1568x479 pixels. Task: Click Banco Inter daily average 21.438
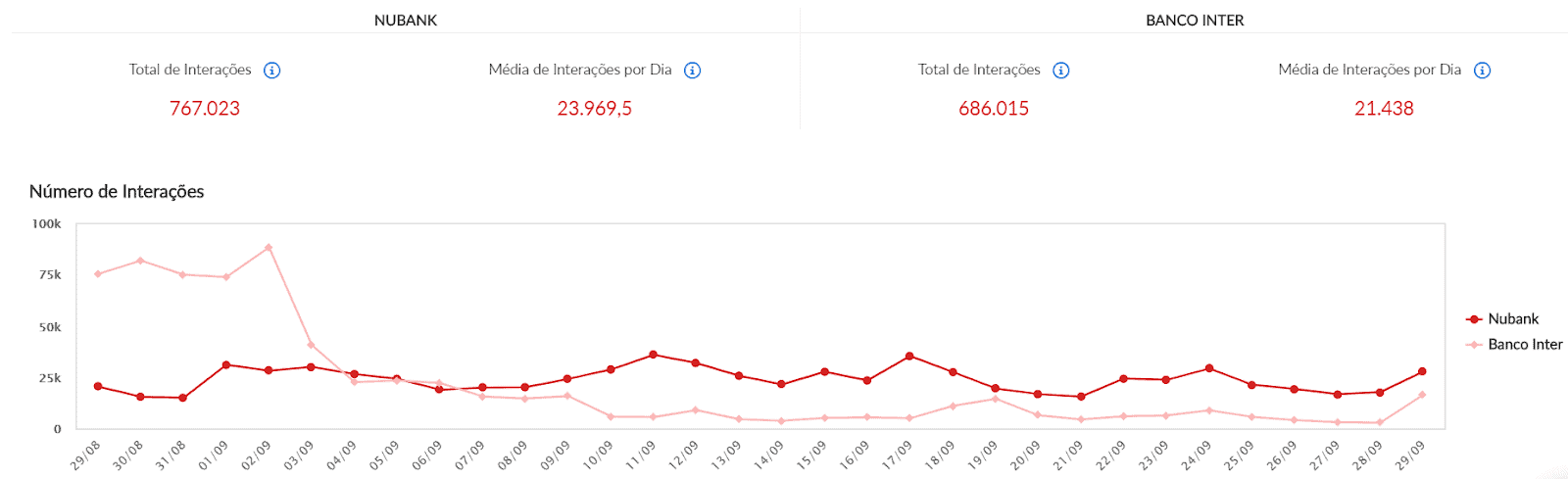(1384, 109)
